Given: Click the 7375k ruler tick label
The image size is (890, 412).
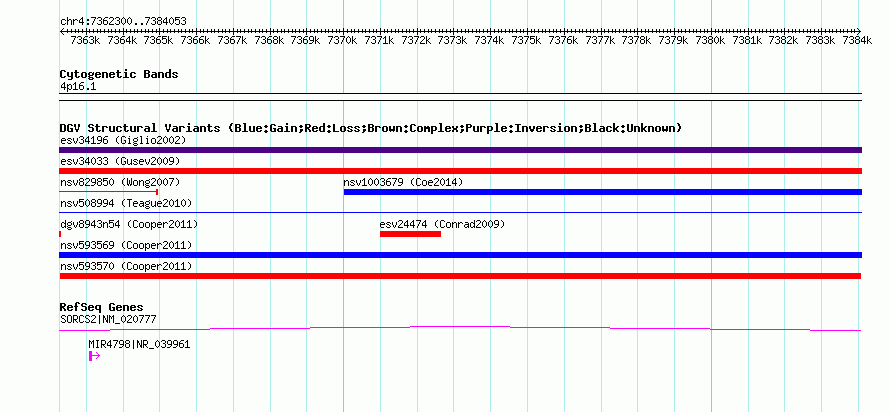Looking at the screenshot, I should pyautogui.click(x=527, y=40).
